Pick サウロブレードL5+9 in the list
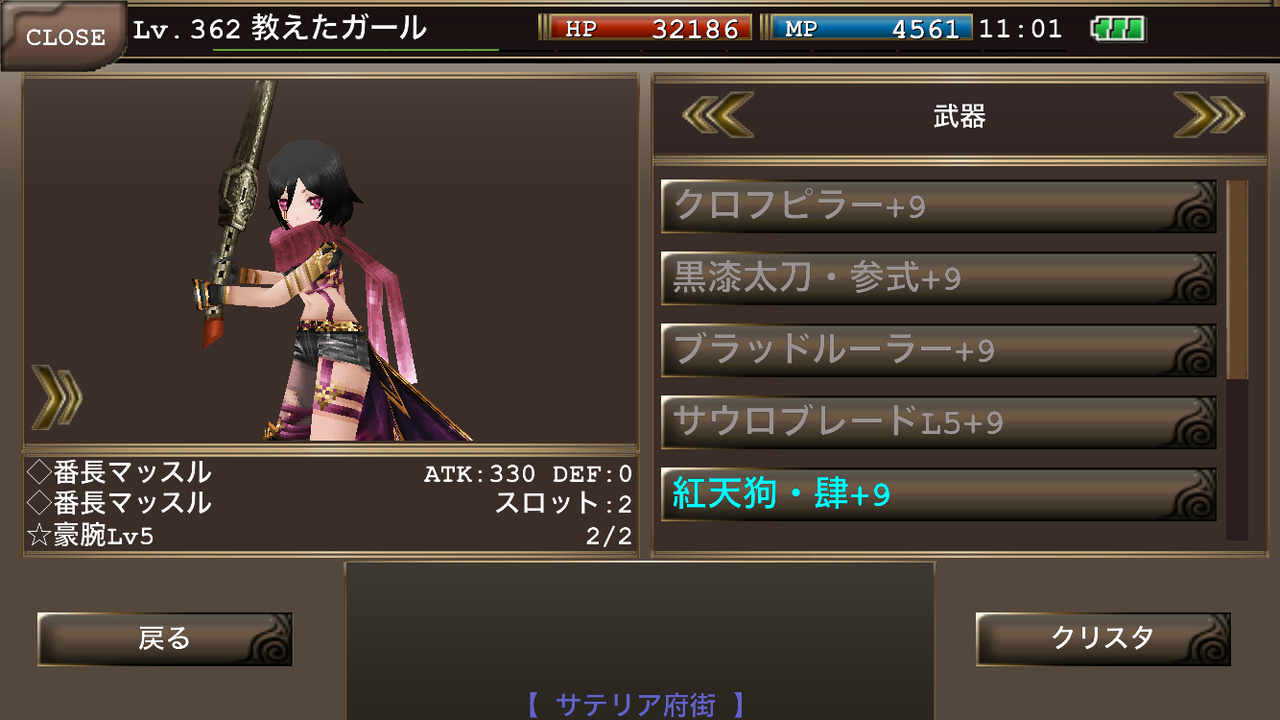Image resolution: width=1280 pixels, height=720 pixels. click(x=938, y=422)
